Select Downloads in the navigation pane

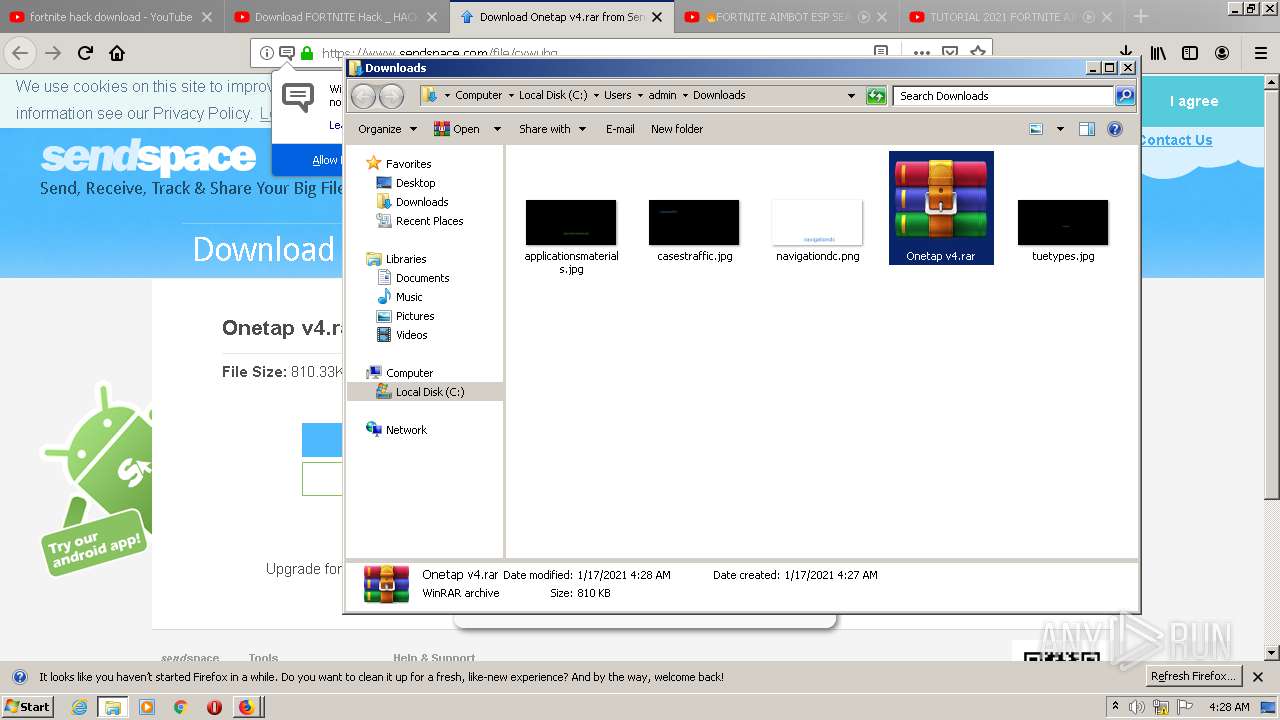(x=421, y=202)
